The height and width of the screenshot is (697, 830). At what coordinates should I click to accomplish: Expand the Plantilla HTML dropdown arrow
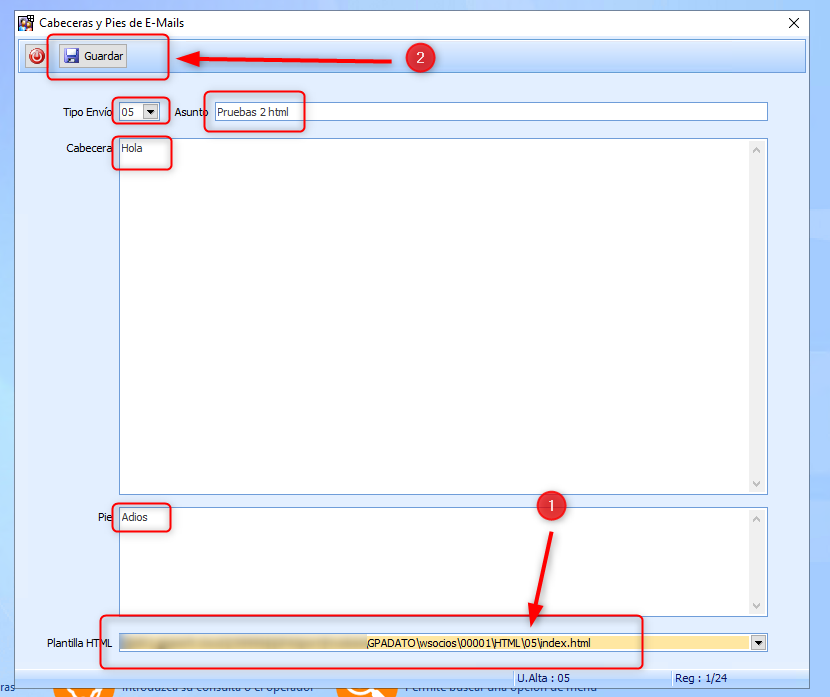pyautogui.click(x=758, y=643)
